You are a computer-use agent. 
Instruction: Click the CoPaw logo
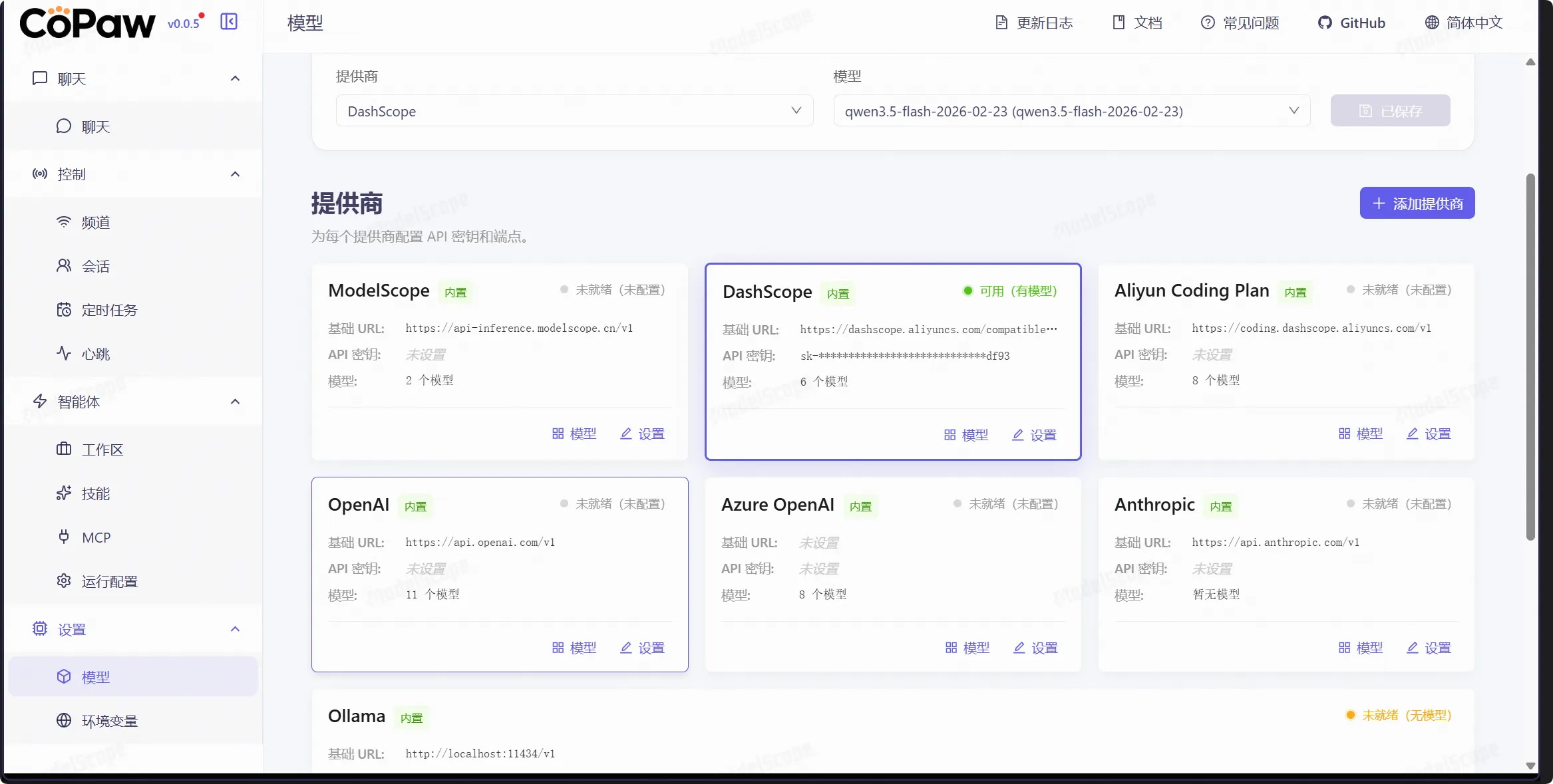tap(87, 23)
